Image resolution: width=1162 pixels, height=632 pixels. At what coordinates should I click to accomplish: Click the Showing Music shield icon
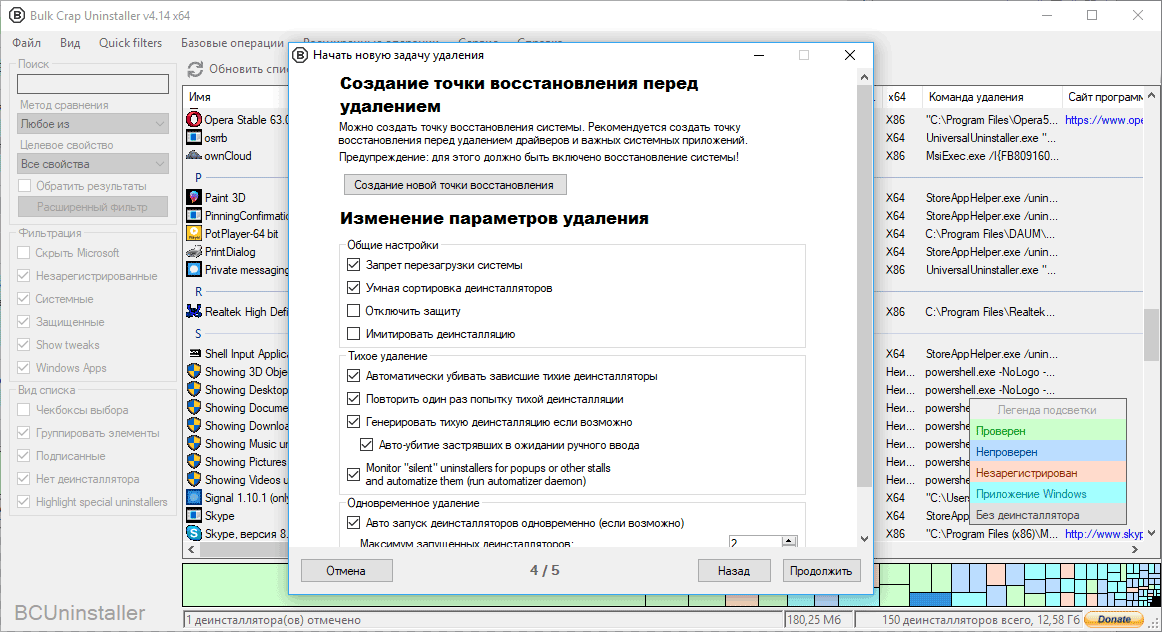point(194,443)
